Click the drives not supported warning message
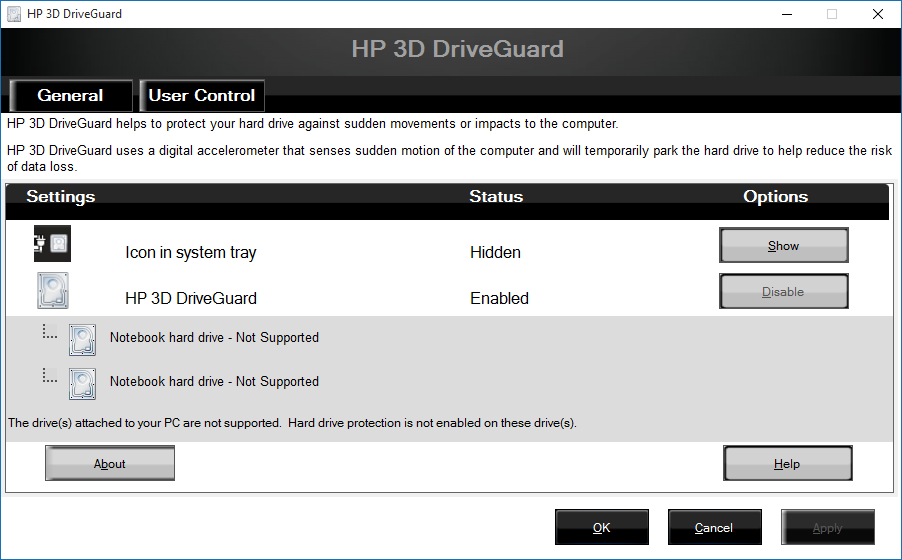 (x=292, y=423)
